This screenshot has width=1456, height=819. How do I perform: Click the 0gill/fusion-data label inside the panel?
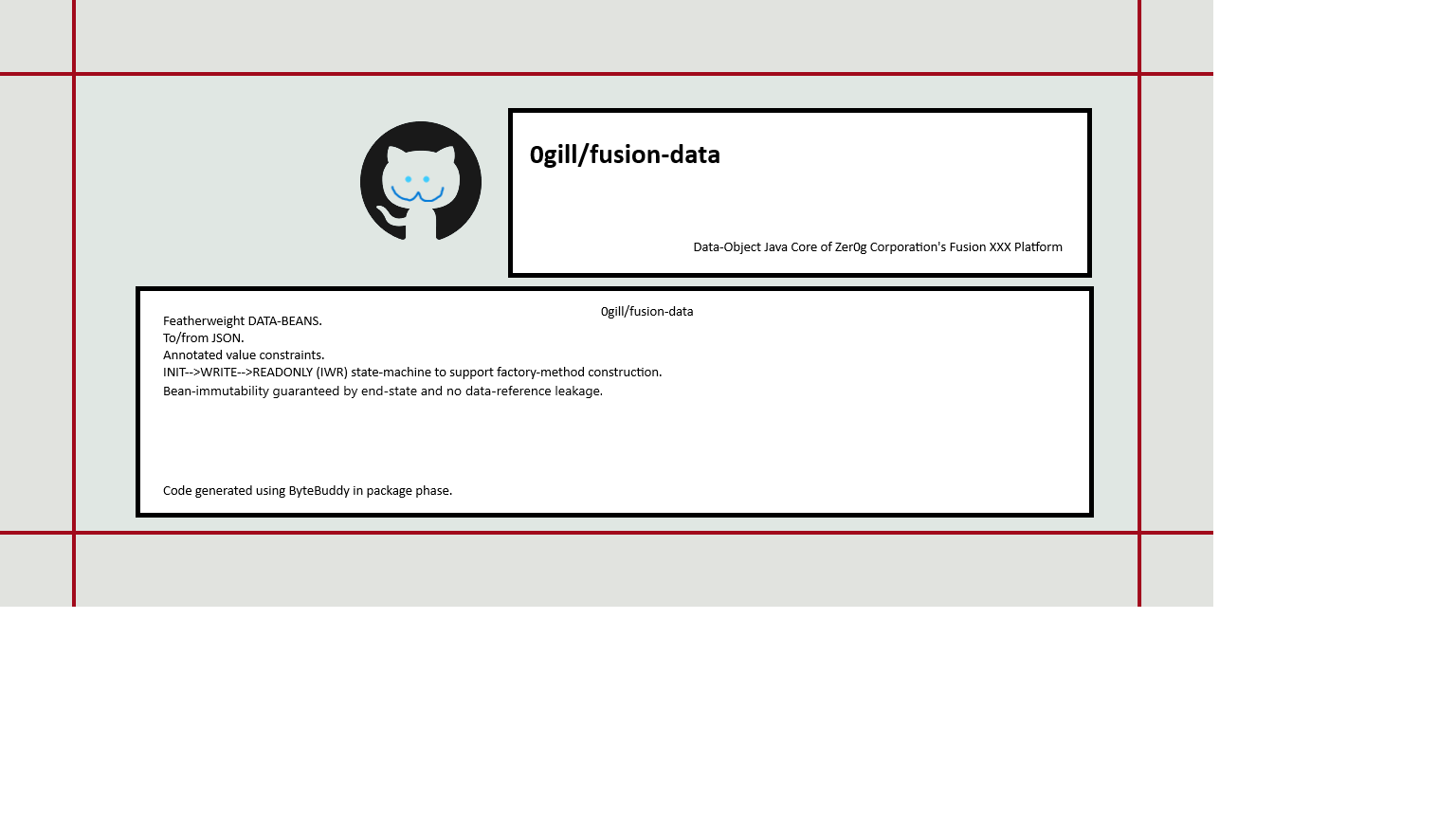646,311
